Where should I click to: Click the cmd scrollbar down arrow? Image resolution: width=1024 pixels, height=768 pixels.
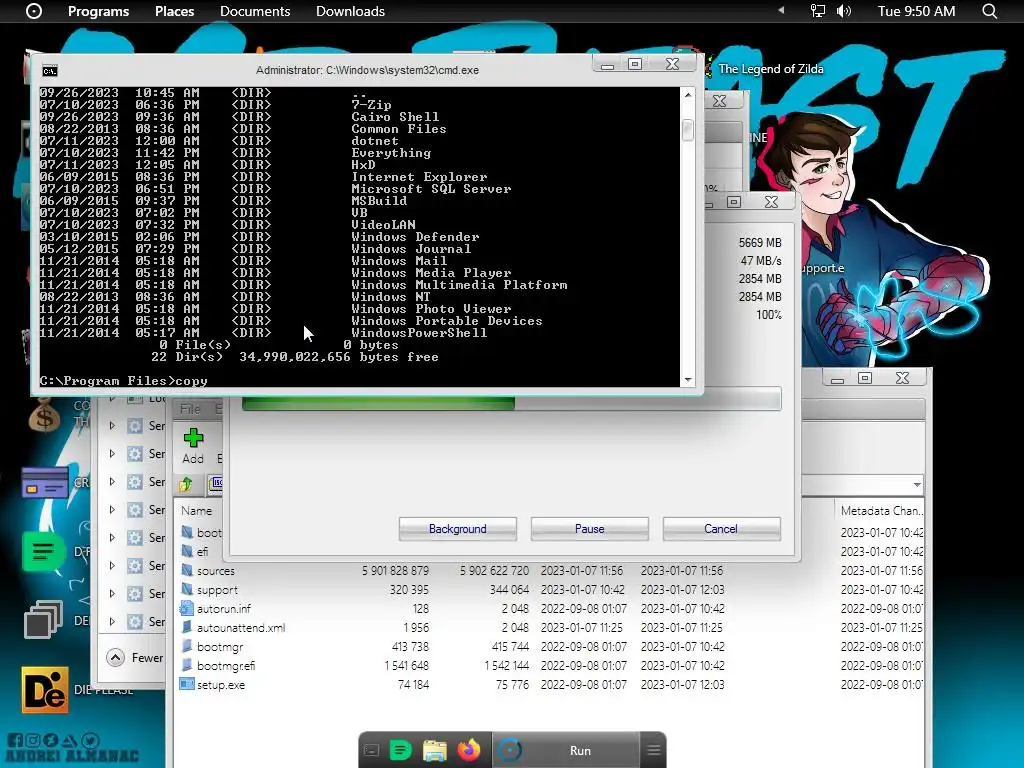[688, 379]
